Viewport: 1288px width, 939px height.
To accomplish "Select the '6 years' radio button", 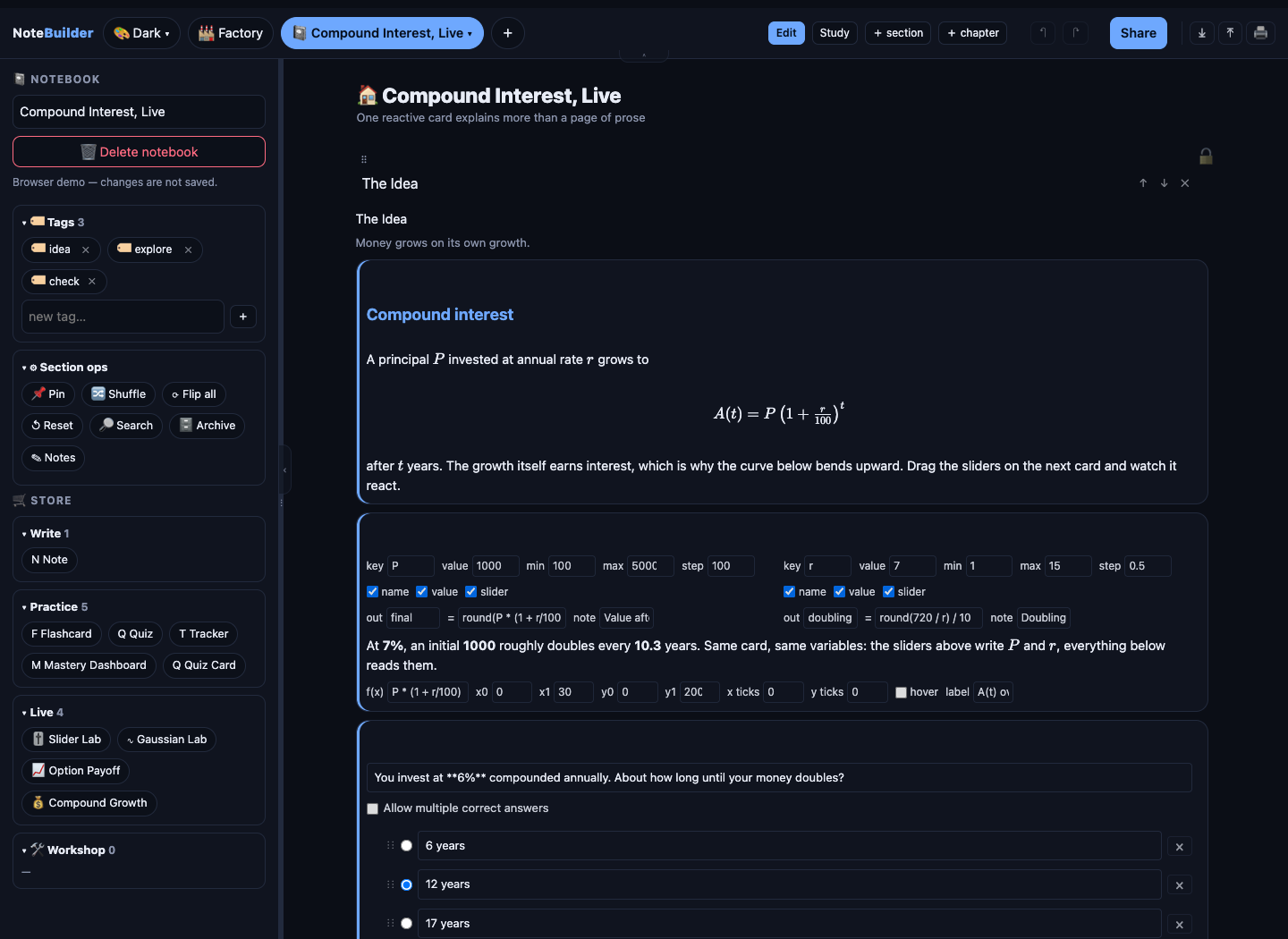I will click(x=406, y=846).
